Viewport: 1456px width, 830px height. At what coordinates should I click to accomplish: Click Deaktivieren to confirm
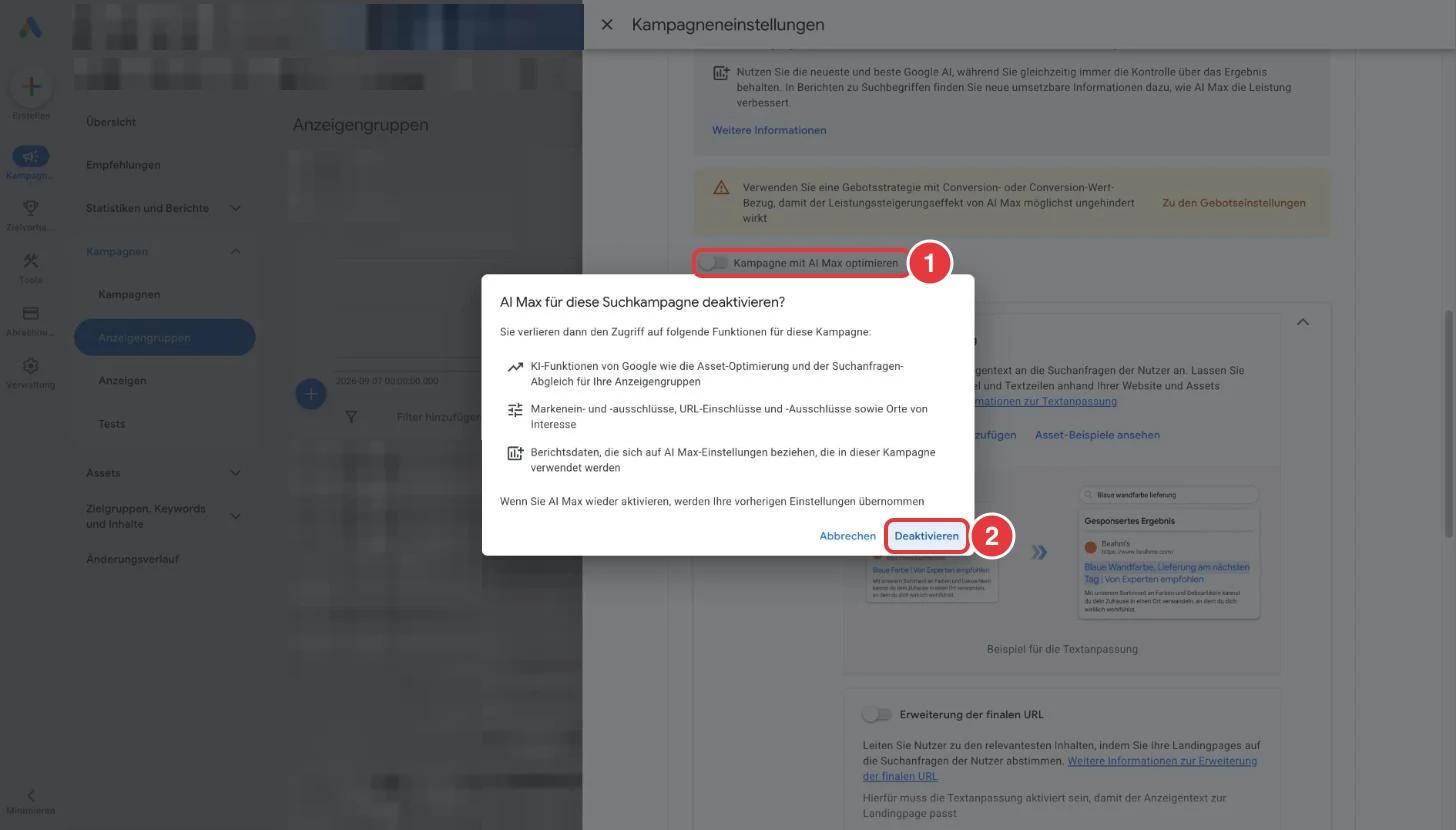(x=927, y=536)
